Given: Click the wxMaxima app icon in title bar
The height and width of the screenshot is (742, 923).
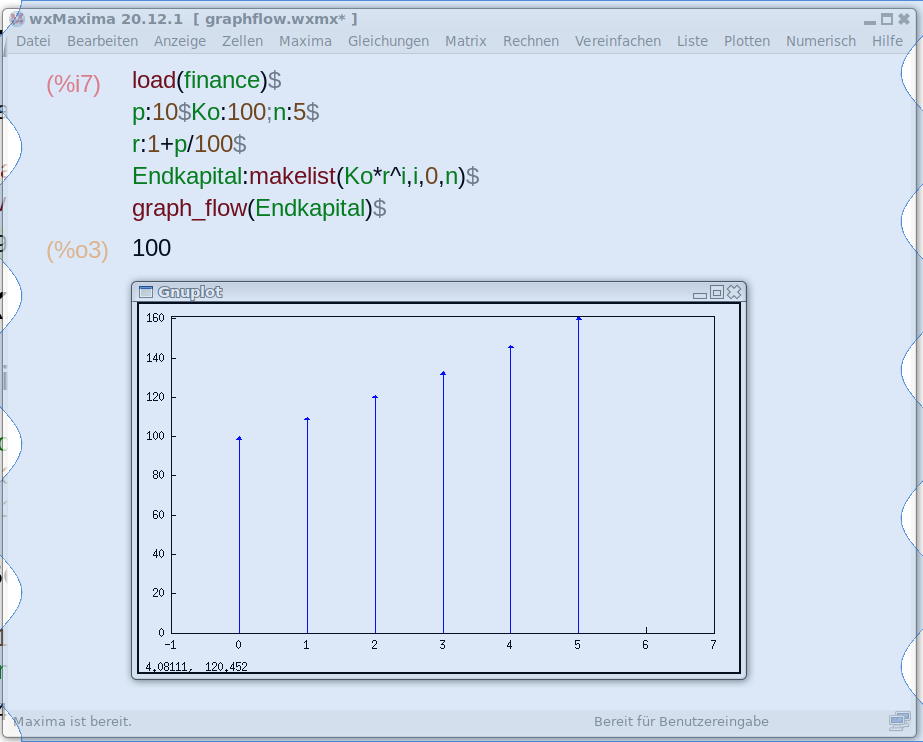Looking at the screenshot, I should coord(17,19).
